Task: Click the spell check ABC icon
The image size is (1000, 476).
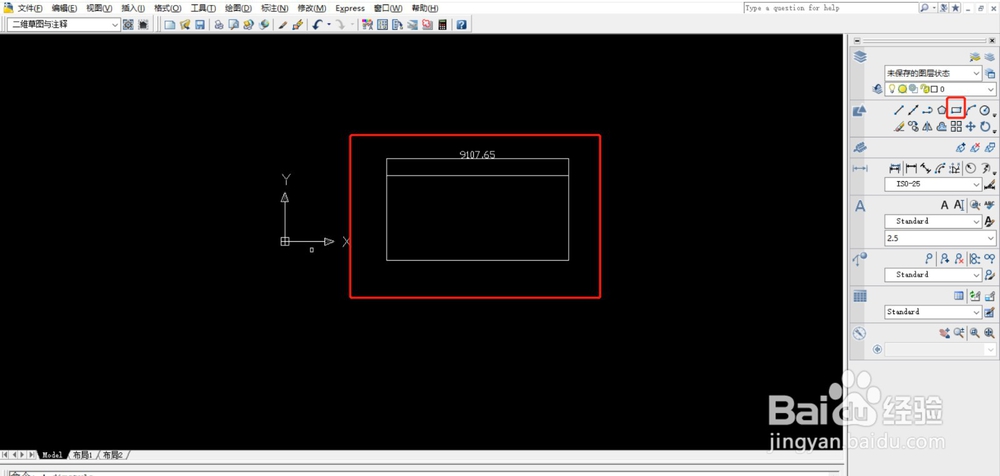Action: tap(989, 205)
